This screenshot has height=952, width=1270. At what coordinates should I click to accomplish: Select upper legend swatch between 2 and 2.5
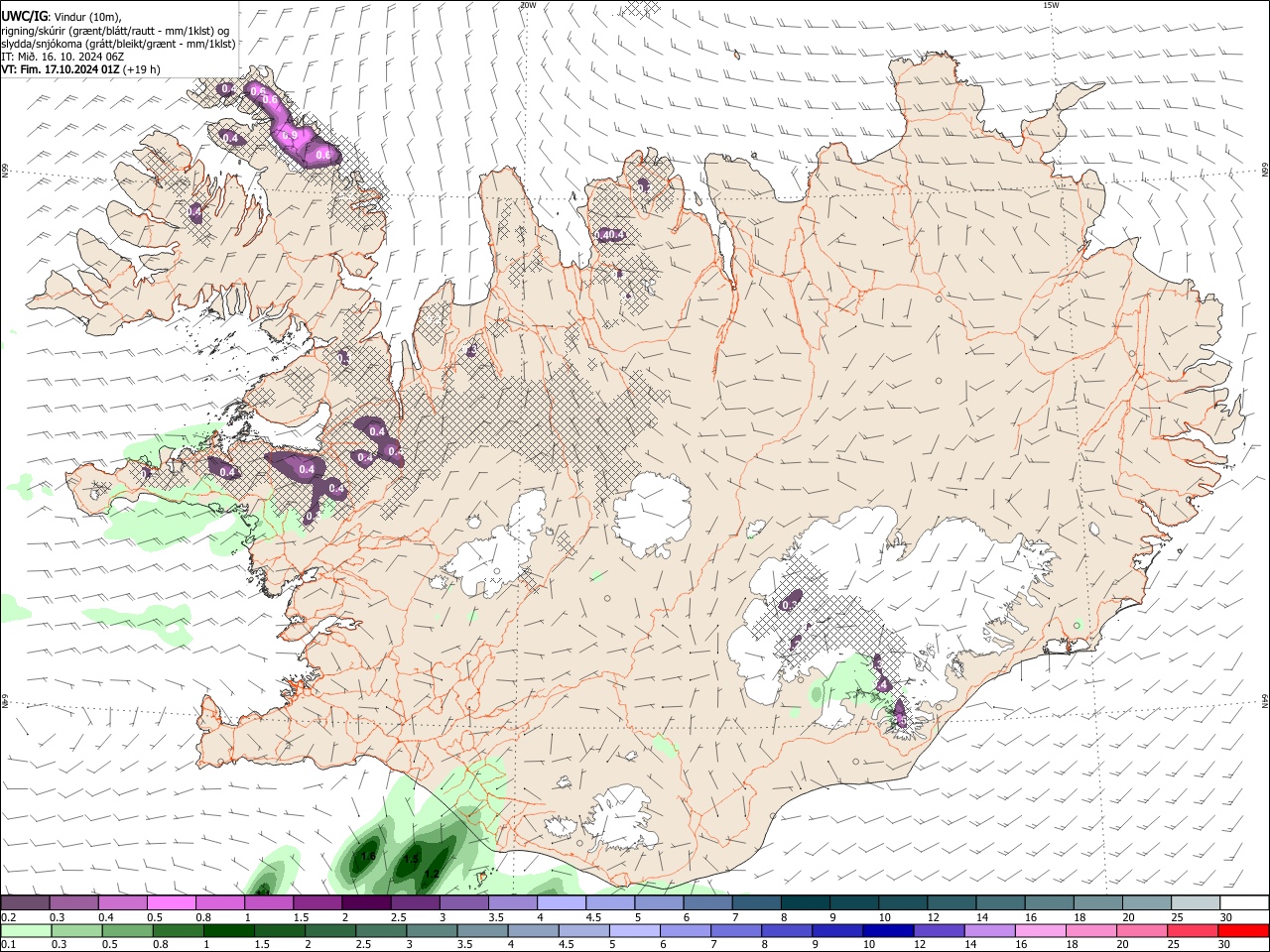[x=367, y=902]
